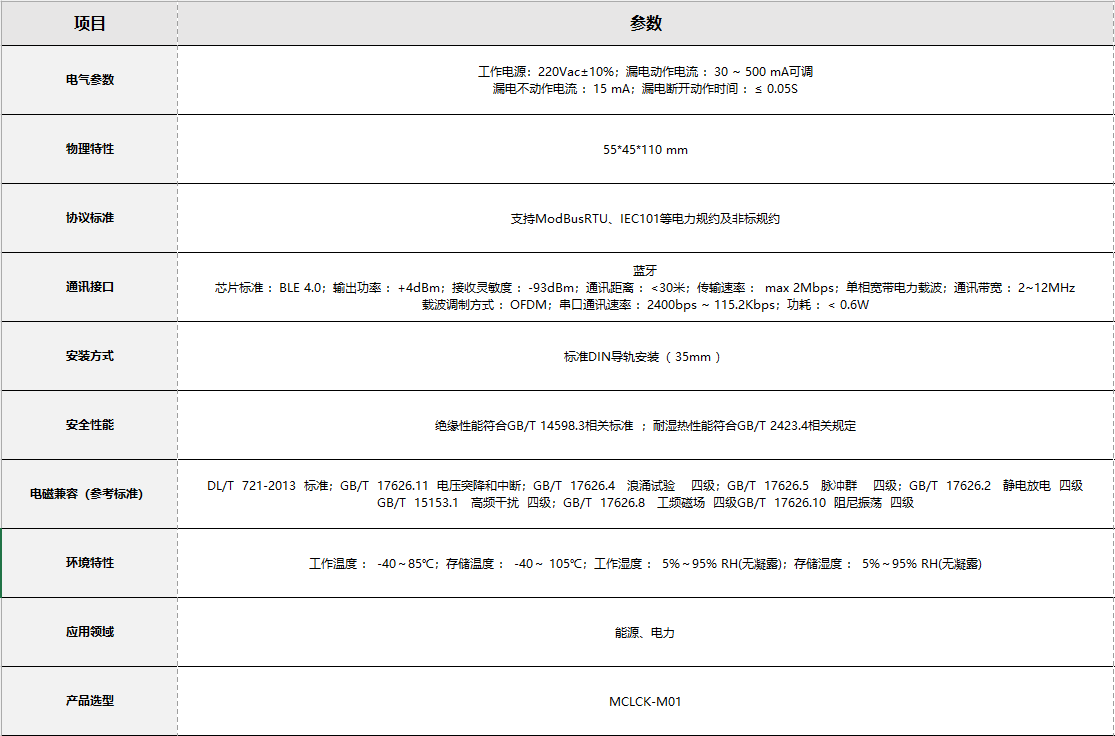The height and width of the screenshot is (736, 1115).
Task: Select the 协议标准 row label
Action: 88,217
